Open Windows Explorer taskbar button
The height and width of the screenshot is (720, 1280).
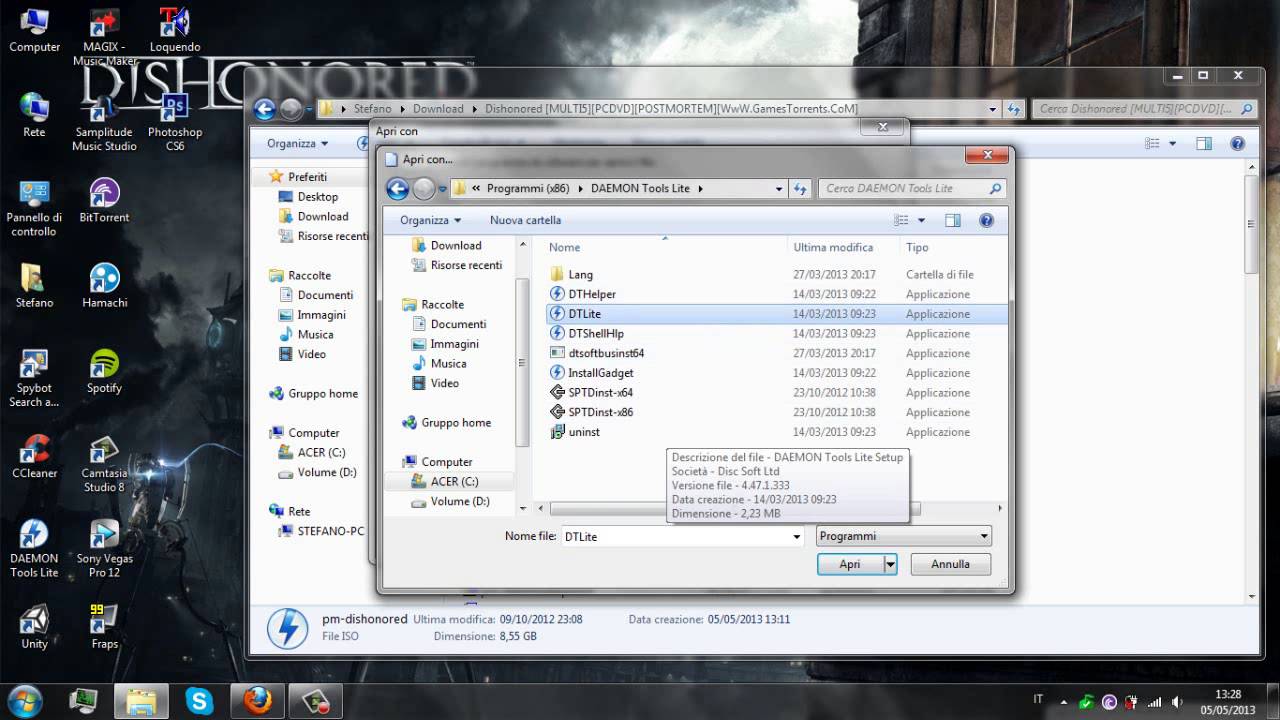[141, 700]
